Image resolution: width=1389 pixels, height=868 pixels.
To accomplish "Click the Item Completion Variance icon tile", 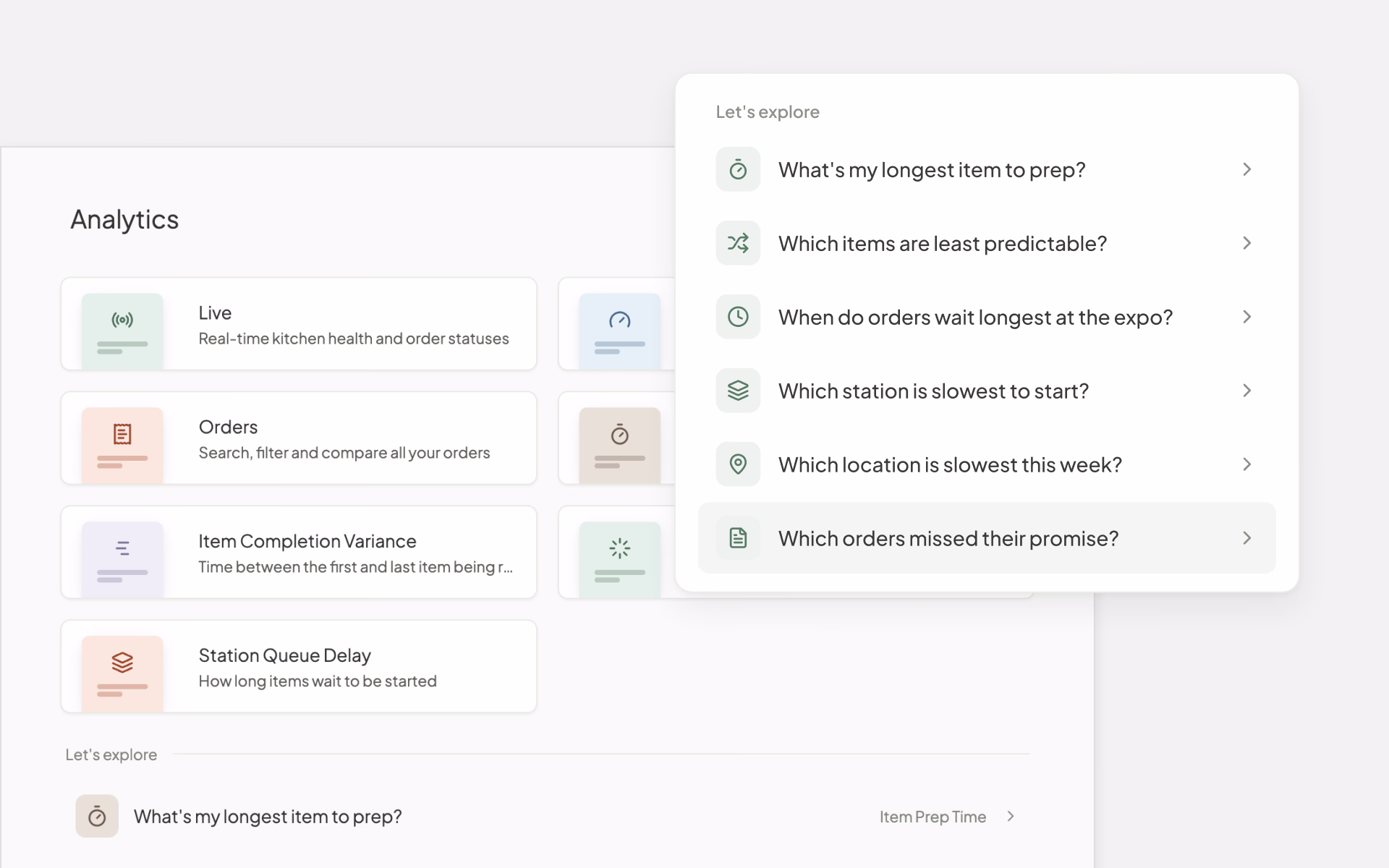I will pos(122,560).
